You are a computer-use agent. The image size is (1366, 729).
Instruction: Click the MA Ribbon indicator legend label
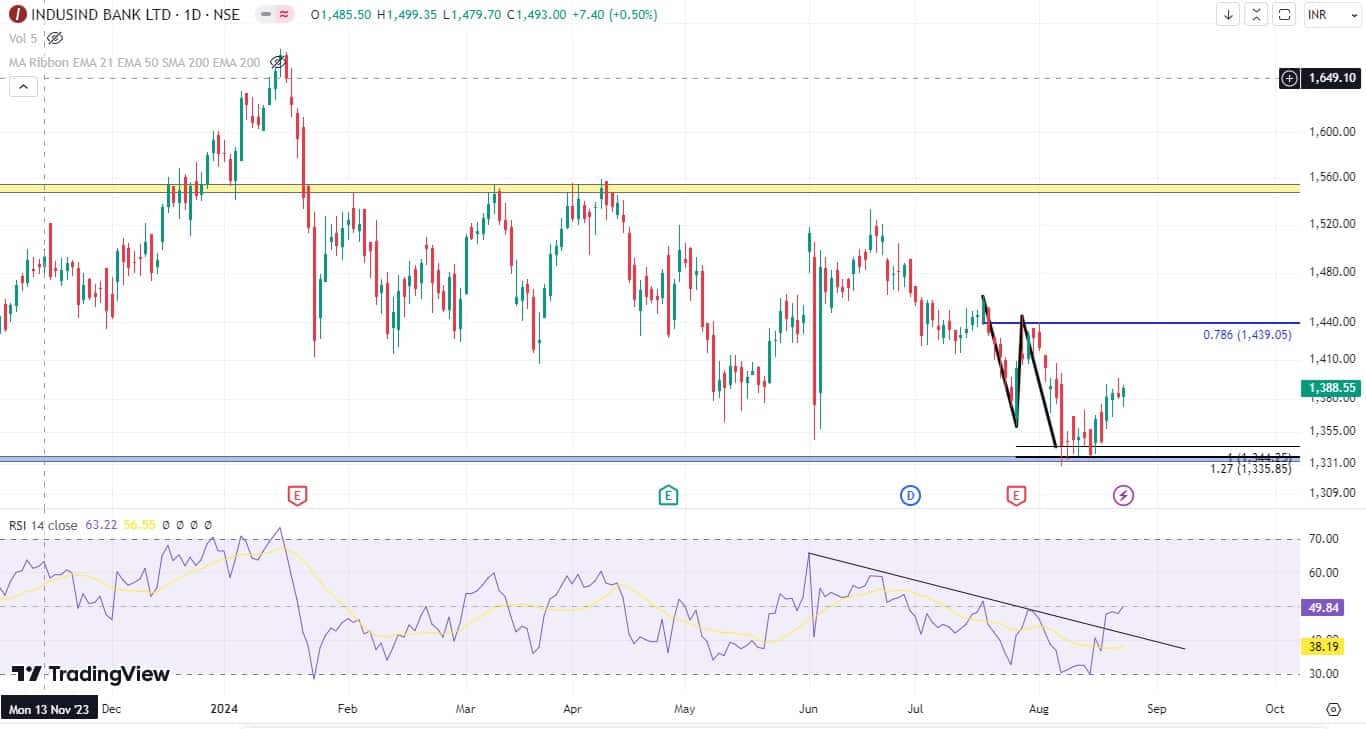[40, 62]
